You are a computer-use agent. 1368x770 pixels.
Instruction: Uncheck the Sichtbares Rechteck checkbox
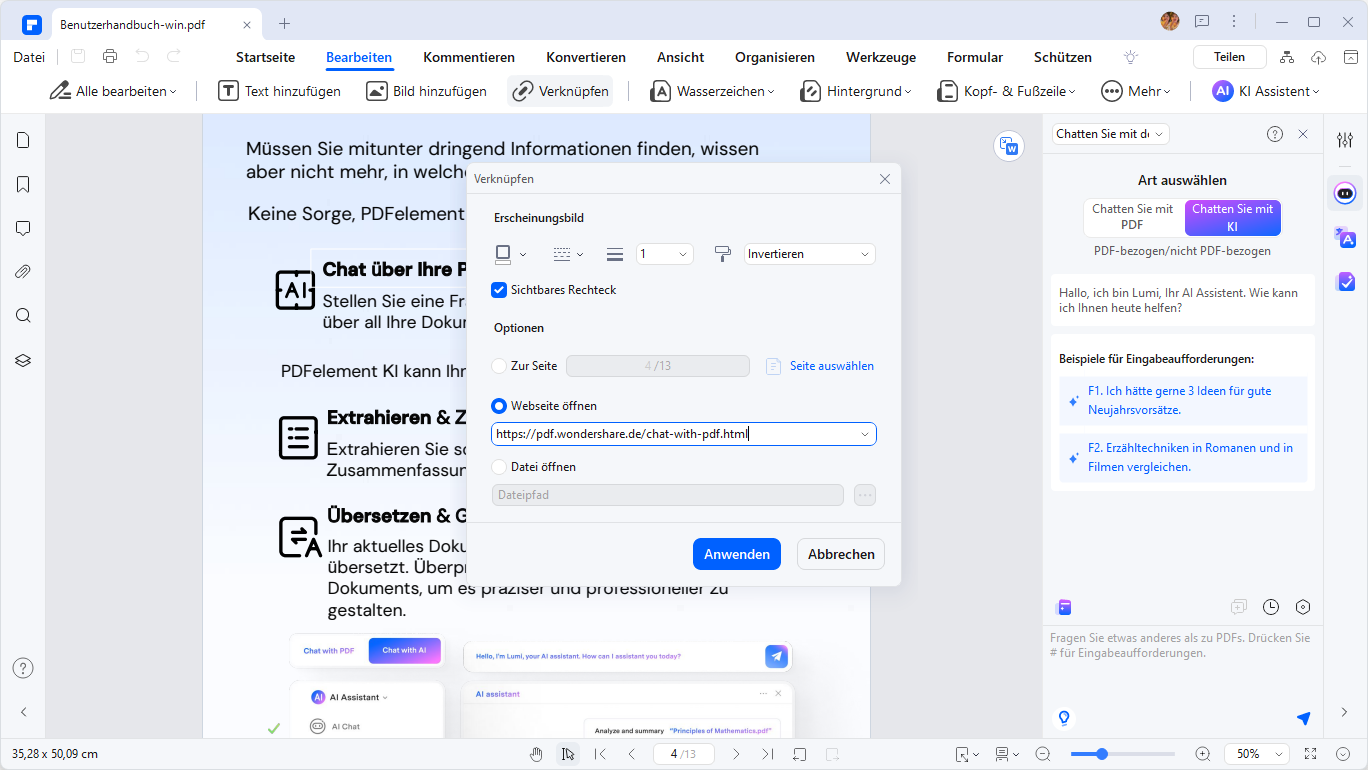click(499, 290)
